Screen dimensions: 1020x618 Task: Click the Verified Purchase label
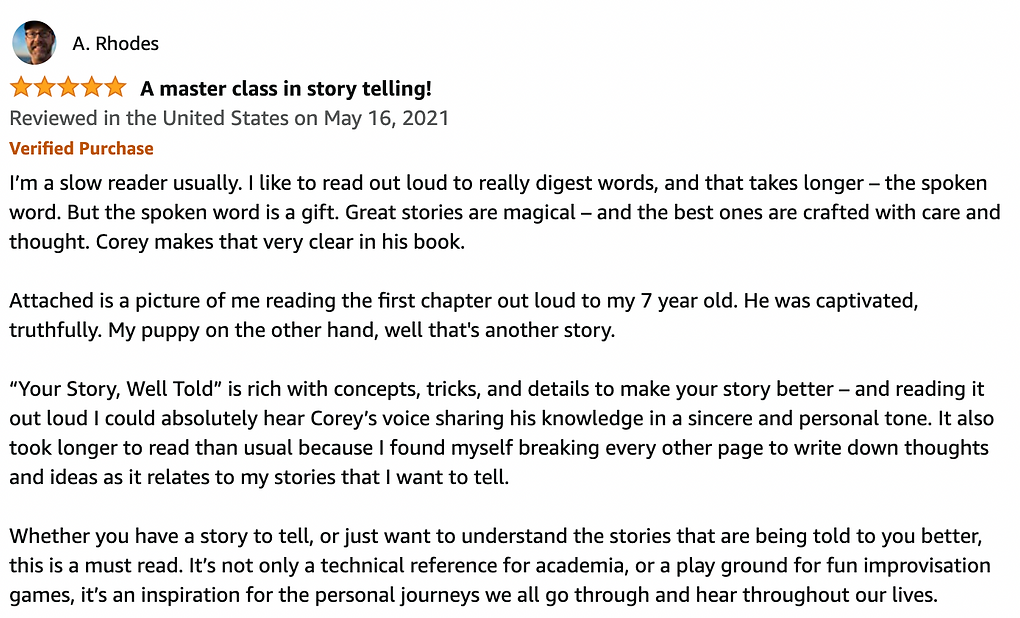(x=81, y=148)
